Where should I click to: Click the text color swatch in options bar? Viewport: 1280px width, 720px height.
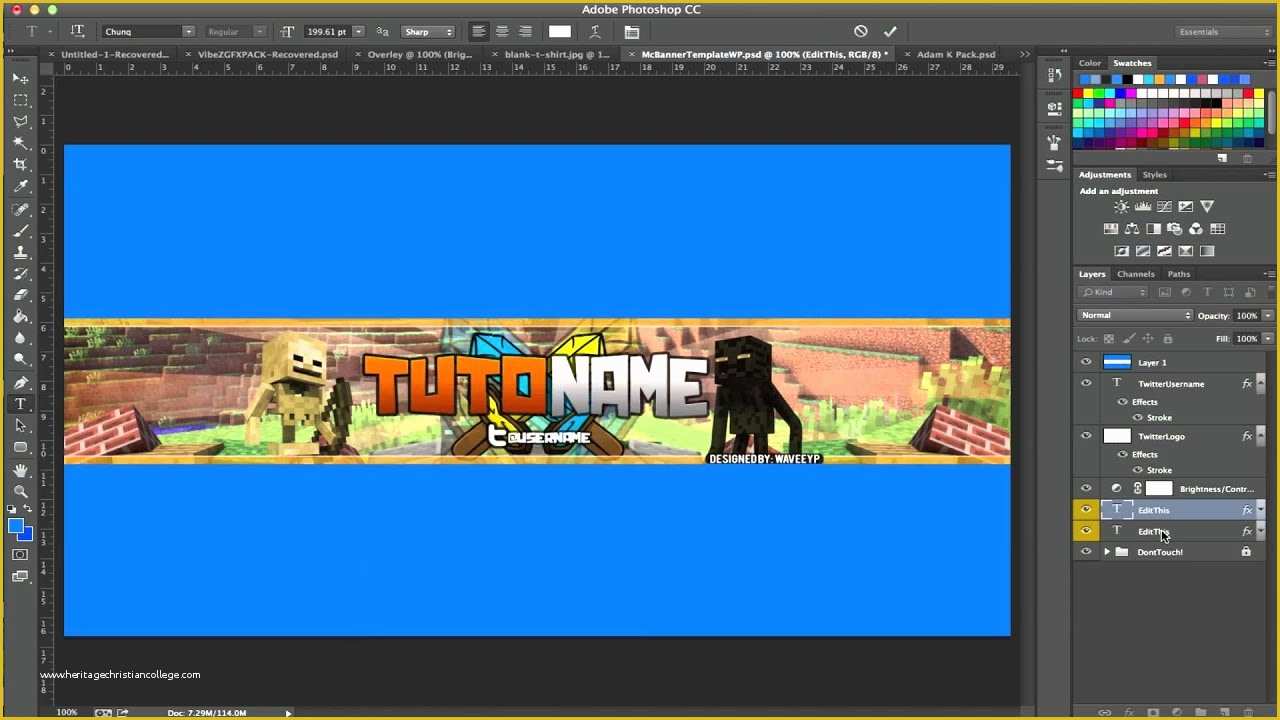point(560,31)
